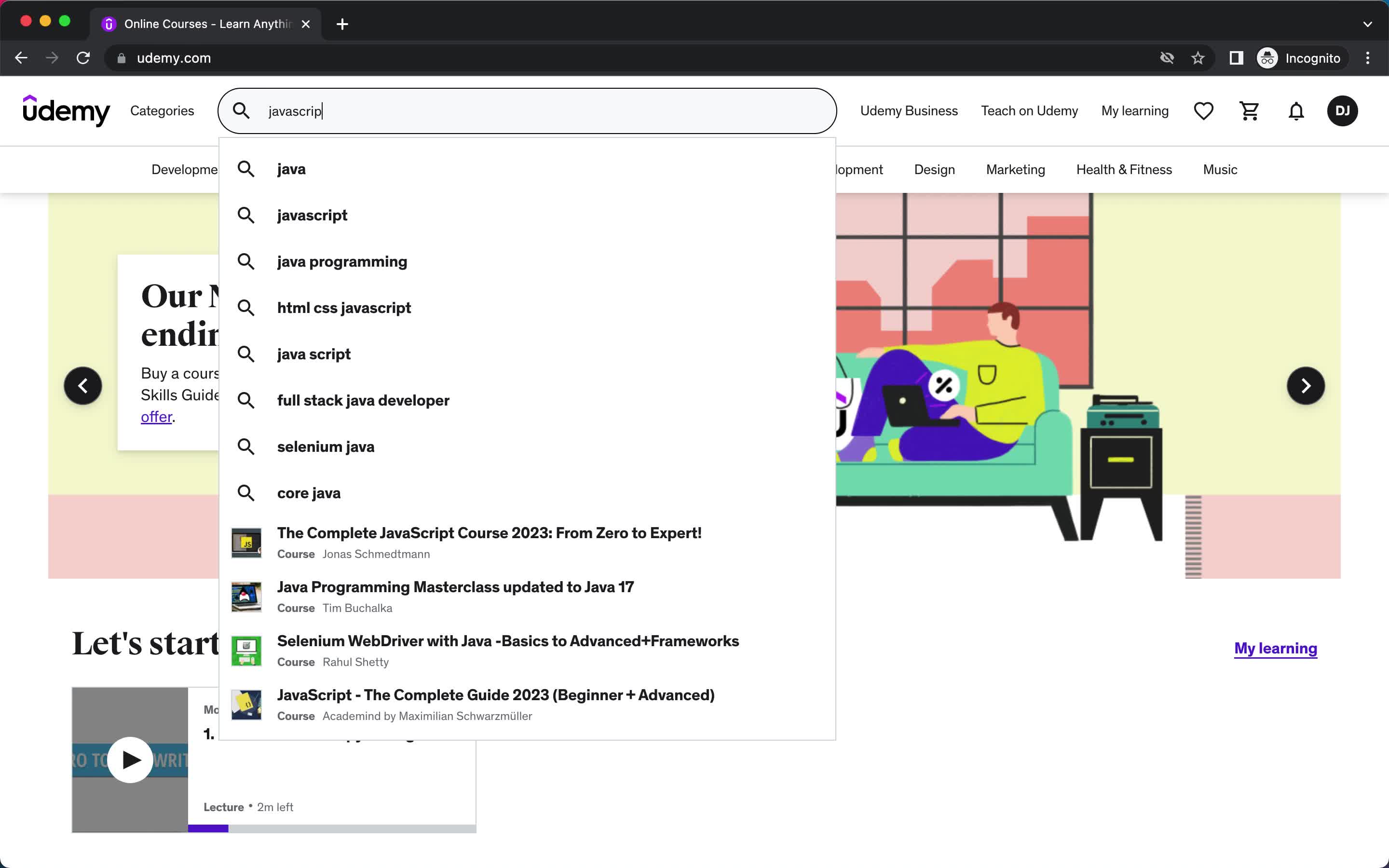Image resolution: width=1389 pixels, height=868 pixels.
Task: Open Teach on Udemy link
Action: 1029,111
